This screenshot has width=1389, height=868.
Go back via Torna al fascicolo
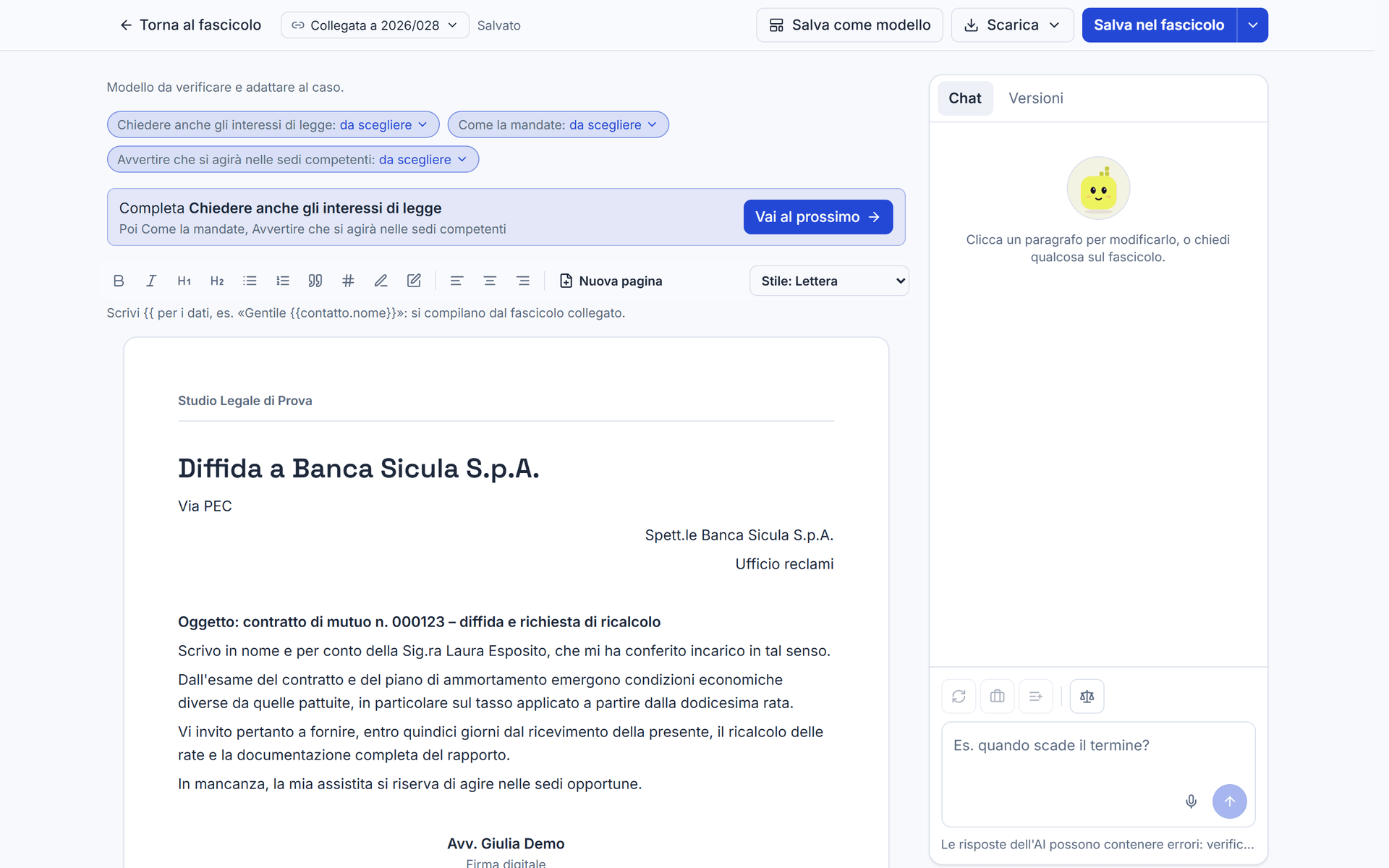pos(190,25)
